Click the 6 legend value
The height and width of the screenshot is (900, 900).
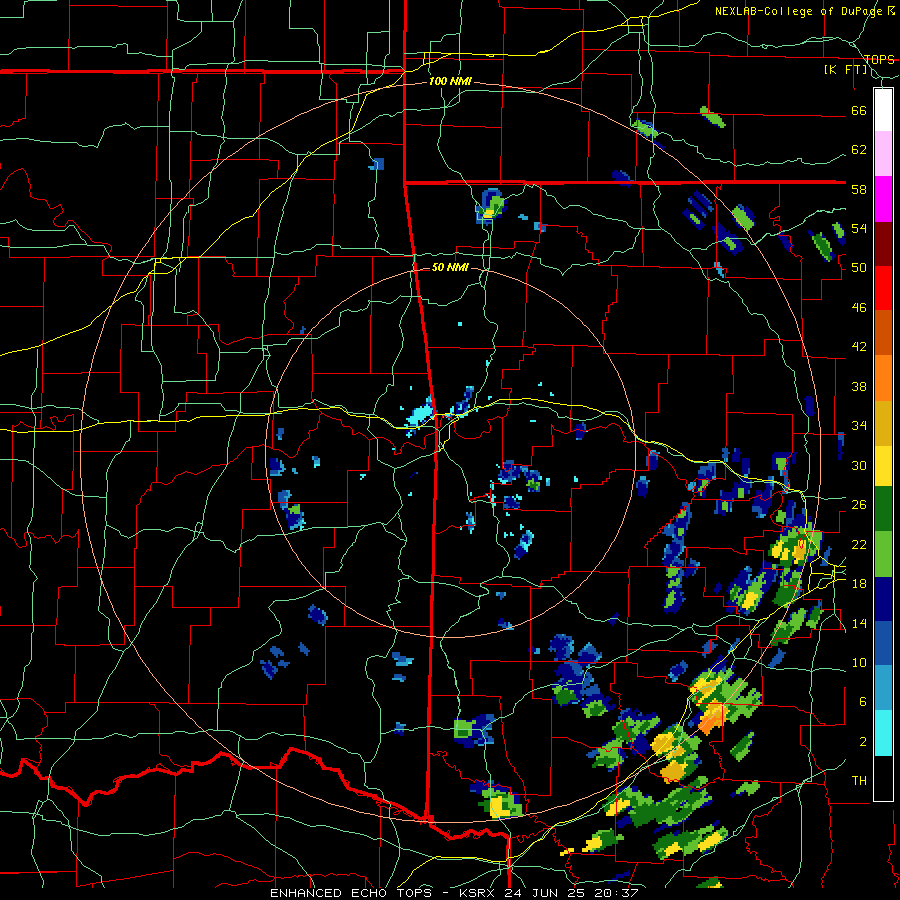point(862,701)
